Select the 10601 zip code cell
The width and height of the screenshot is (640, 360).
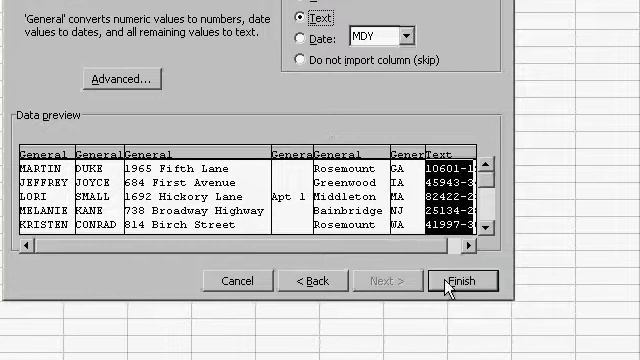click(x=450, y=169)
